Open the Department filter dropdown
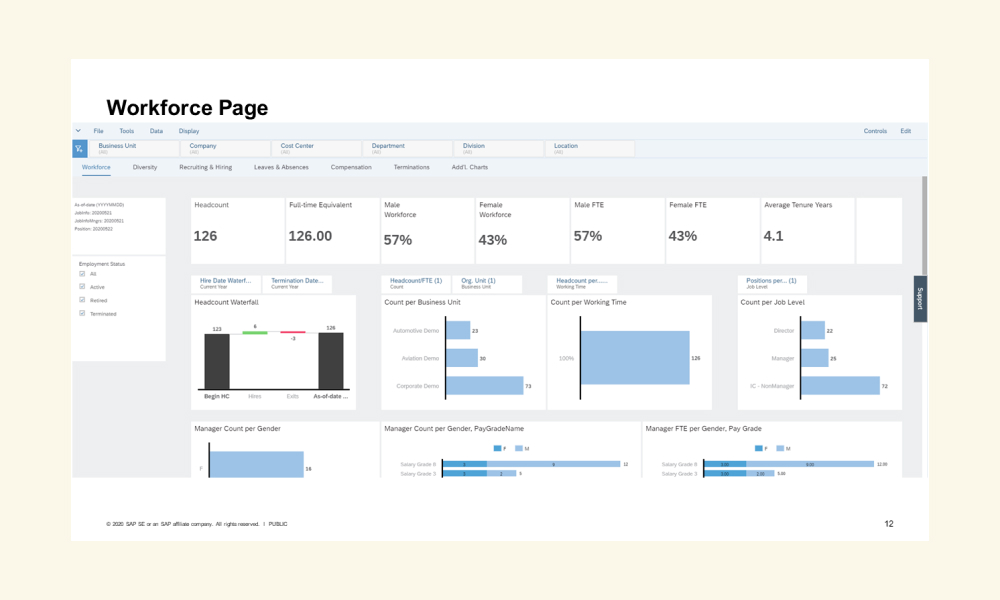The width and height of the screenshot is (1000, 600). click(408, 149)
